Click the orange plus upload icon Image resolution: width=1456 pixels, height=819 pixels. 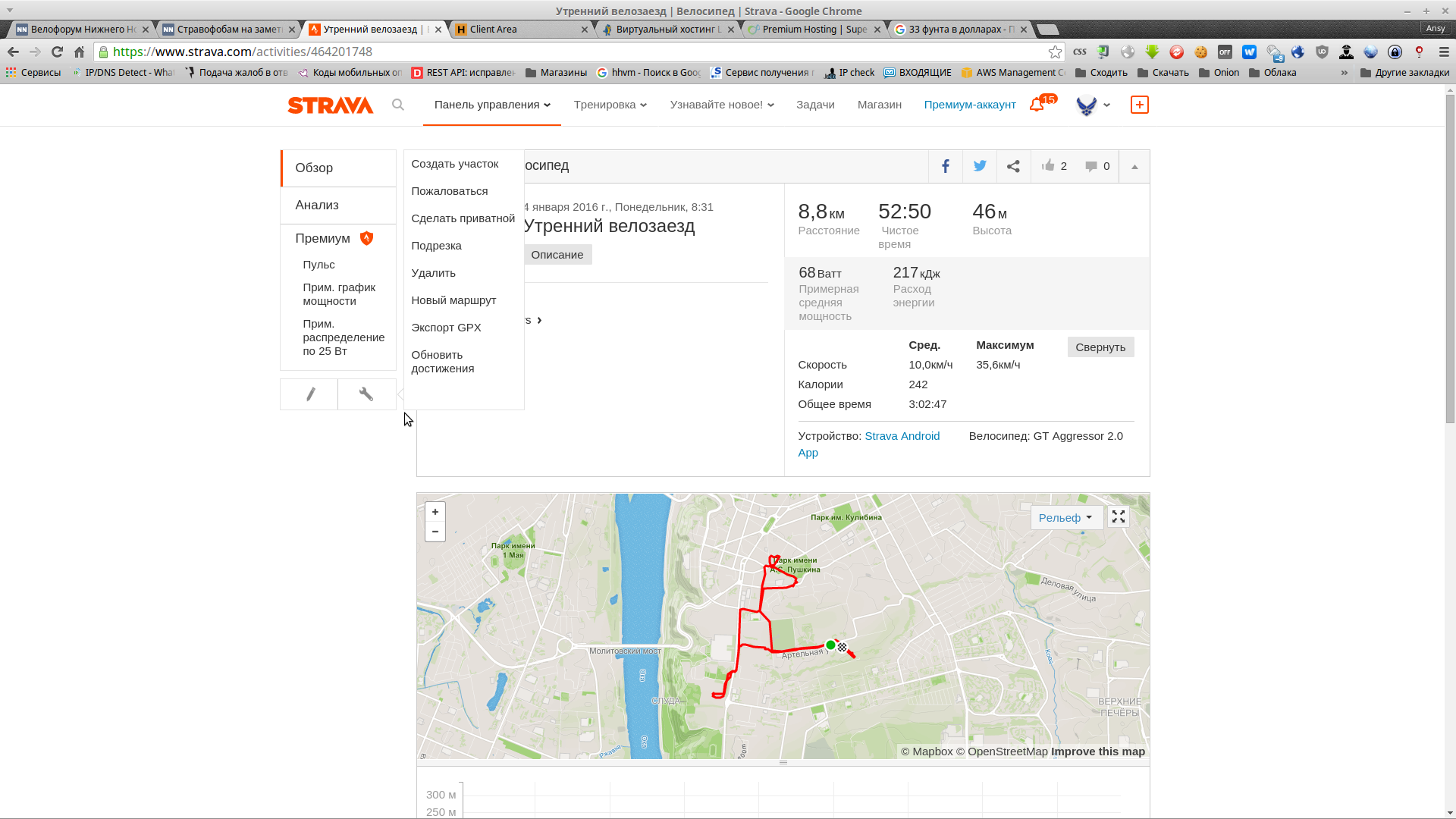(x=1139, y=105)
